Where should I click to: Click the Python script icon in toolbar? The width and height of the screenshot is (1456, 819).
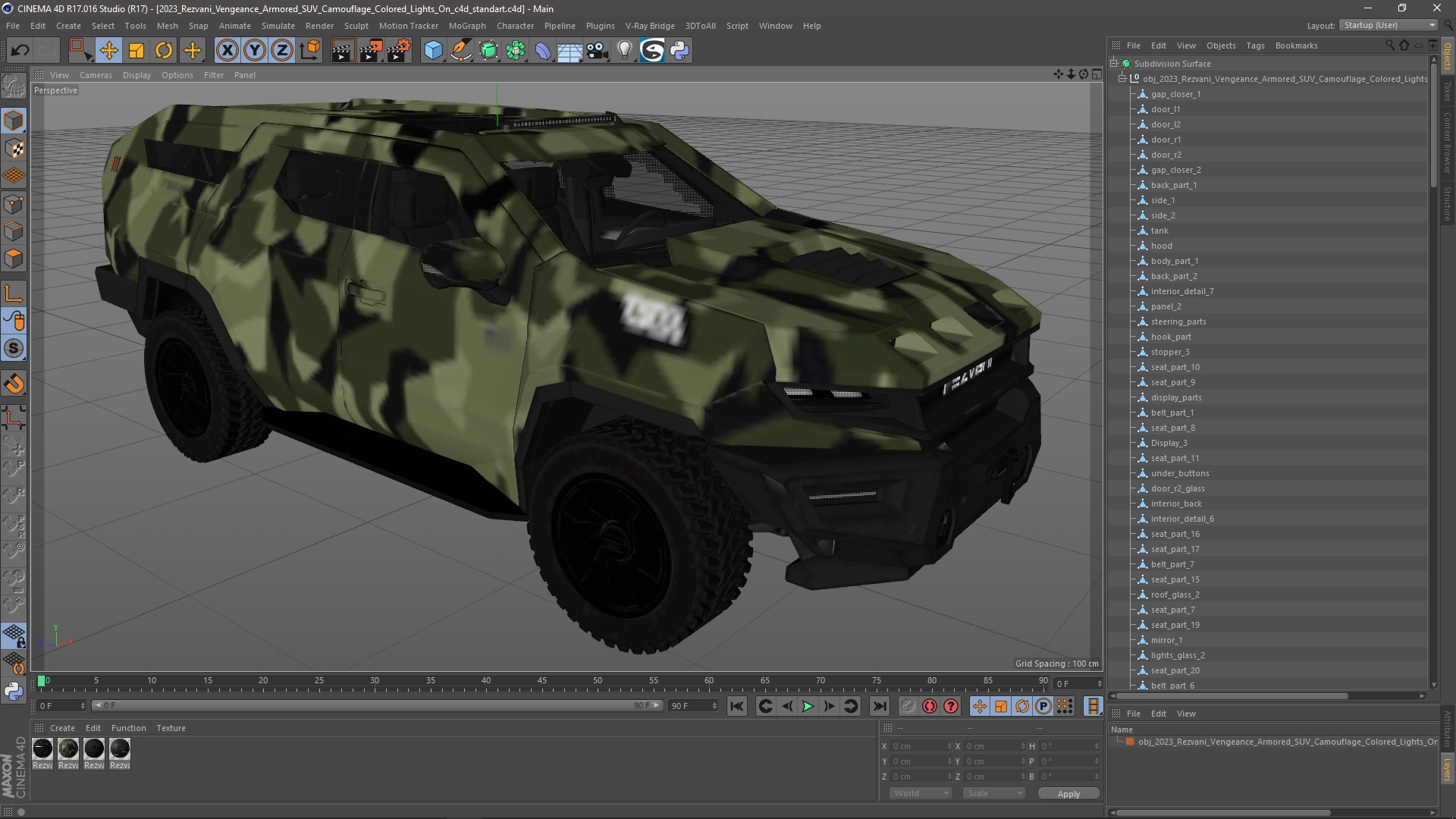[x=680, y=51]
